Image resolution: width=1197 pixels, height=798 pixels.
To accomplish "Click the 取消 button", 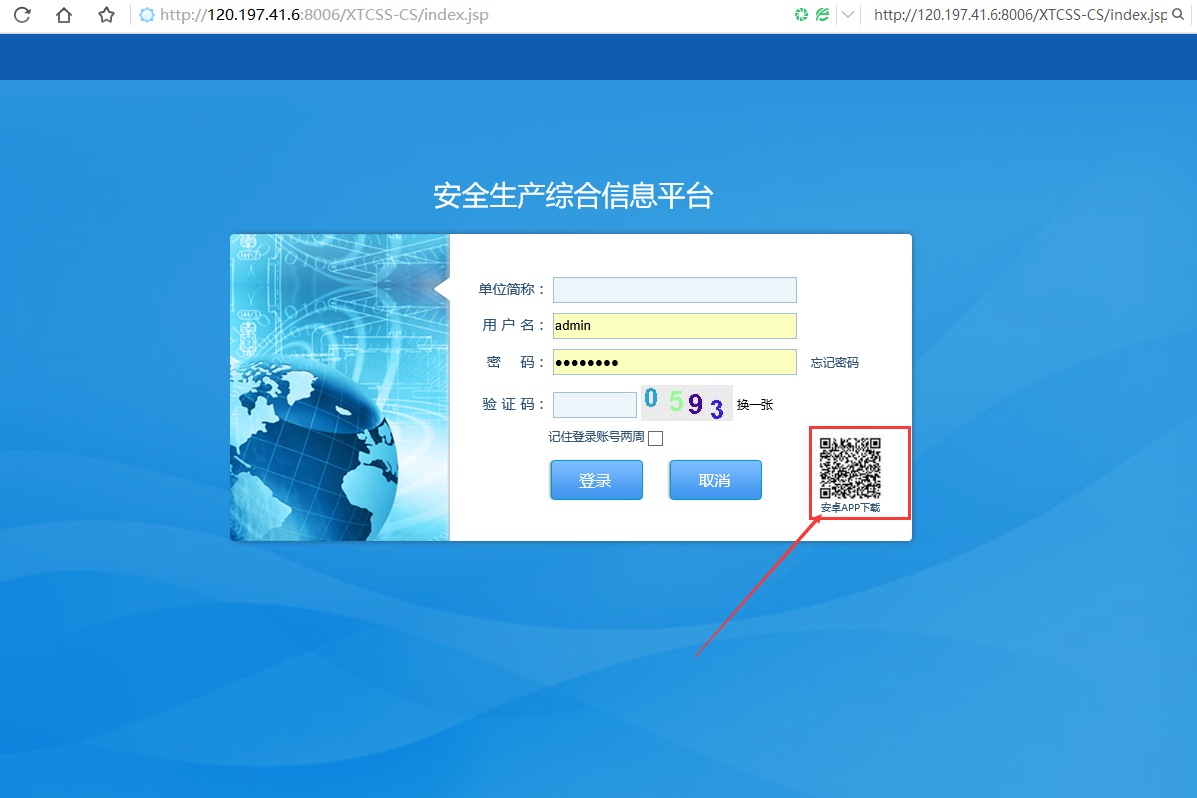I will pyautogui.click(x=715, y=480).
